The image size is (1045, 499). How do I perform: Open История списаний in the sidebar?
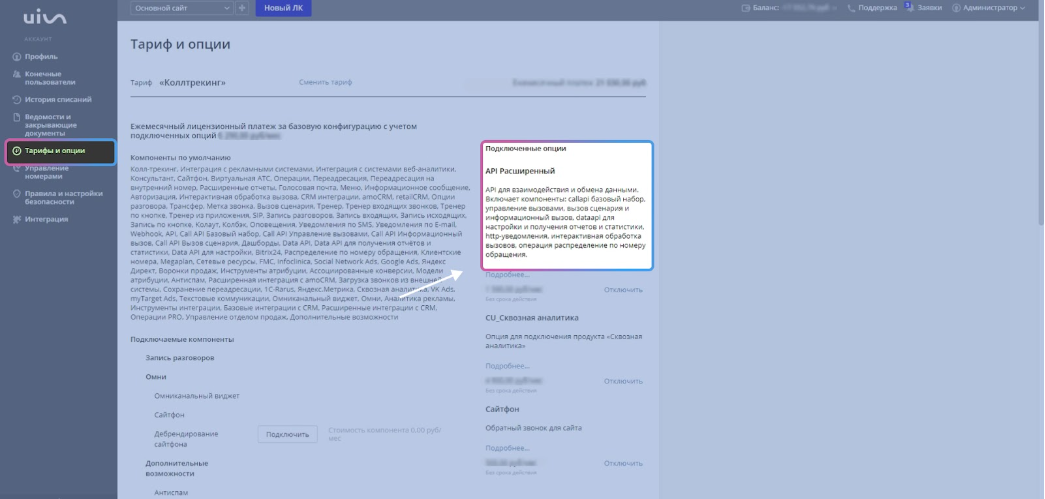click(57, 99)
